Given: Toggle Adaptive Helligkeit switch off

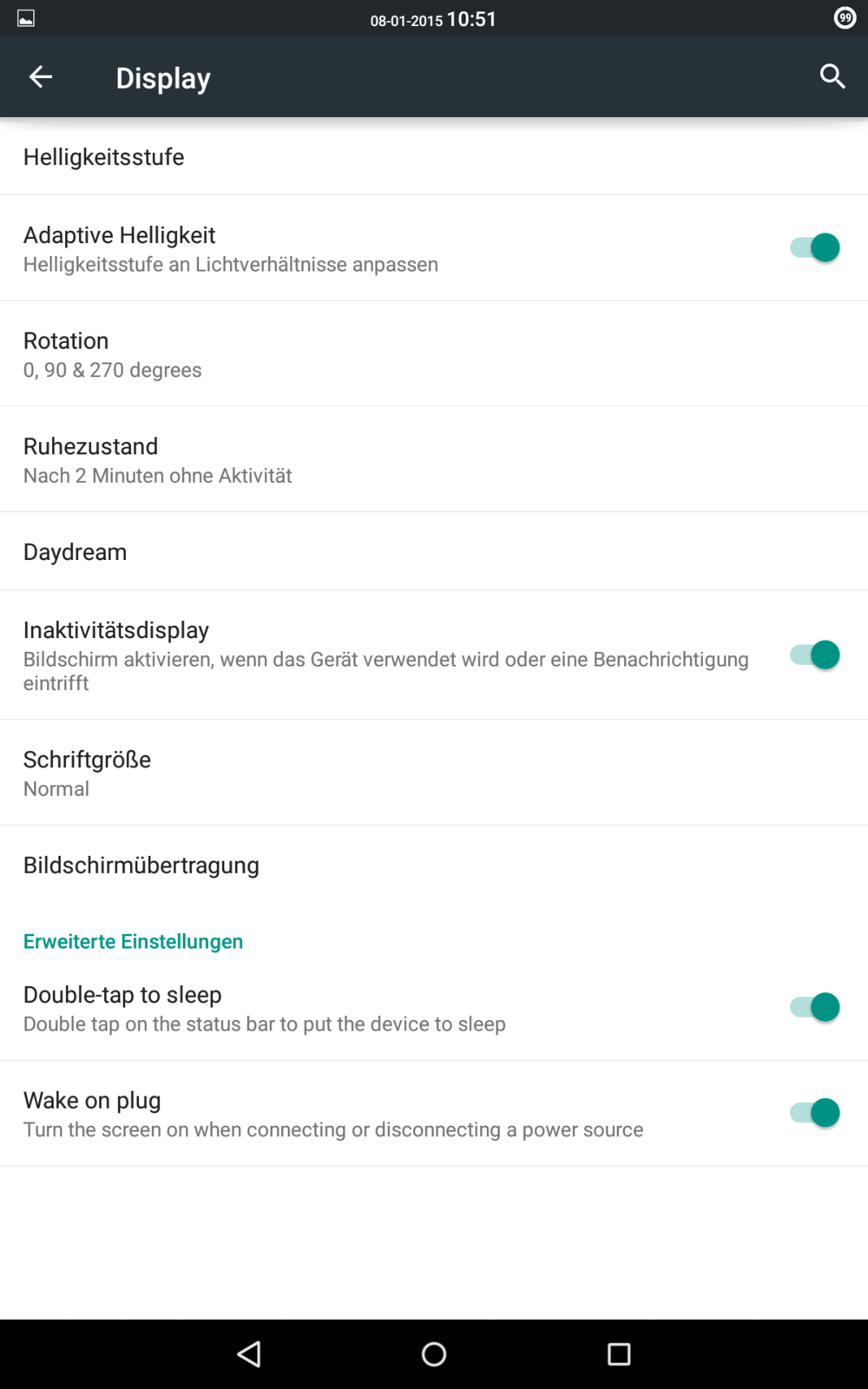Looking at the screenshot, I should click(x=815, y=247).
